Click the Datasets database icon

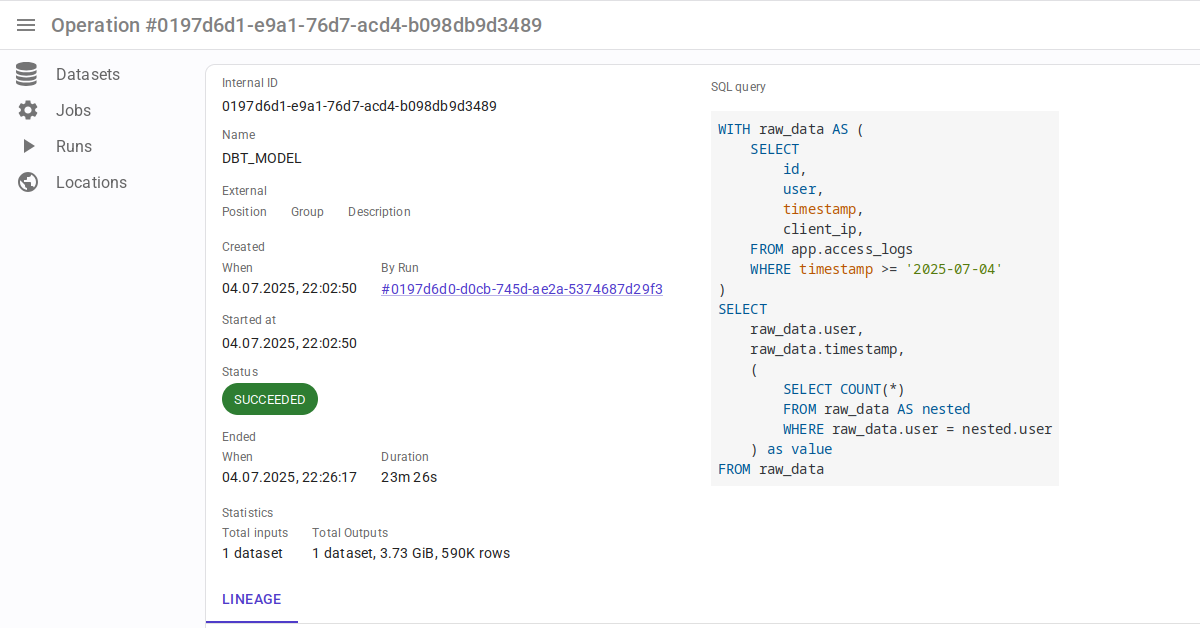[27, 75]
